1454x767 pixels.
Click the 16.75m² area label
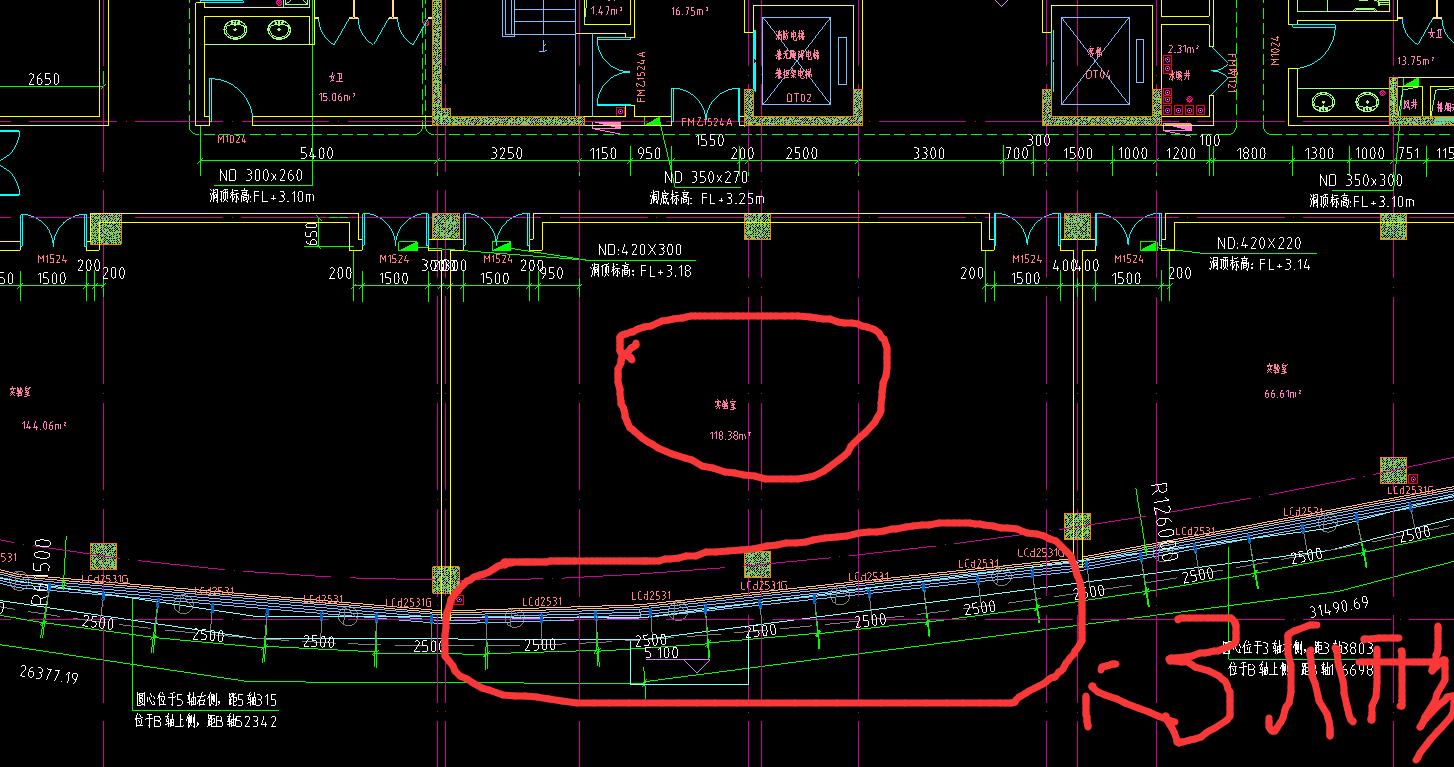pyautogui.click(x=690, y=11)
